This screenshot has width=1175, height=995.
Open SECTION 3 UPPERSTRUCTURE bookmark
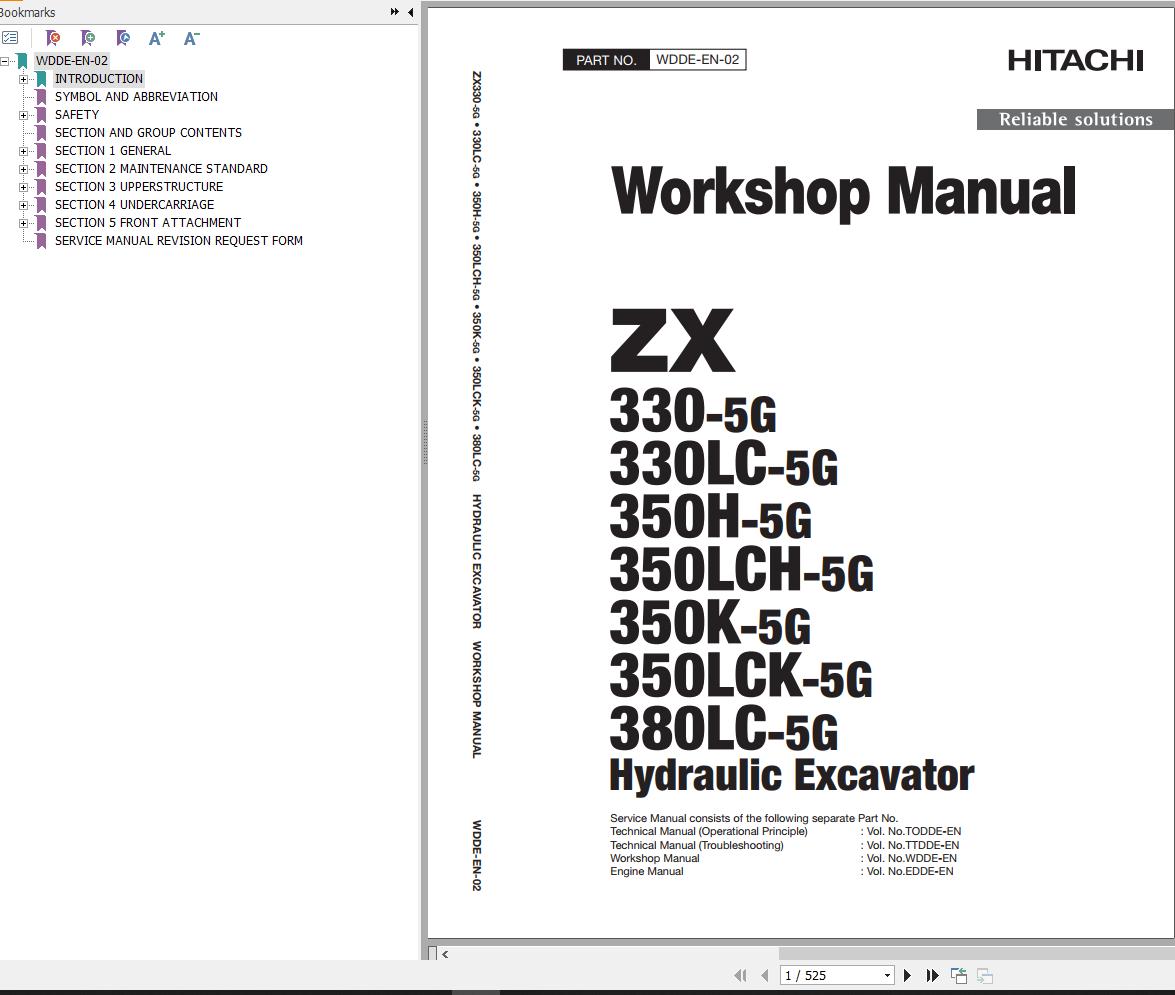pyautogui.click(x=139, y=187)
